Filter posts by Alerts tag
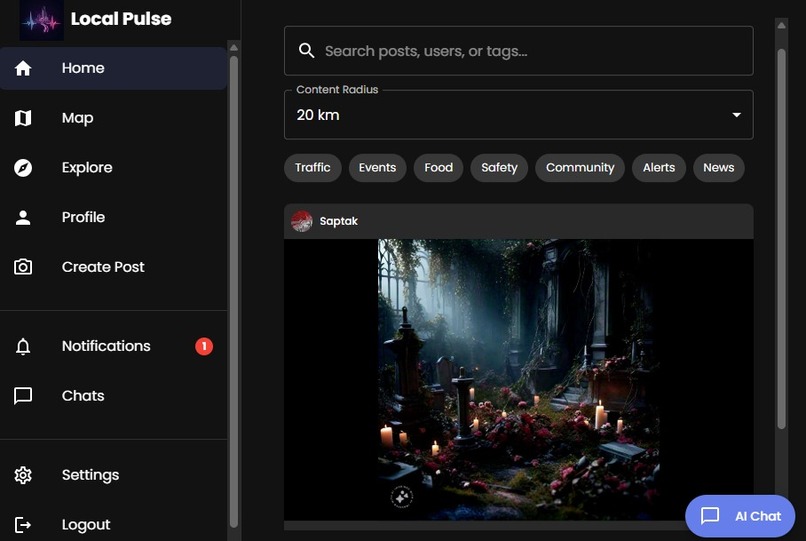The width and height of the screenshot is (806, 541). point(659,168)
